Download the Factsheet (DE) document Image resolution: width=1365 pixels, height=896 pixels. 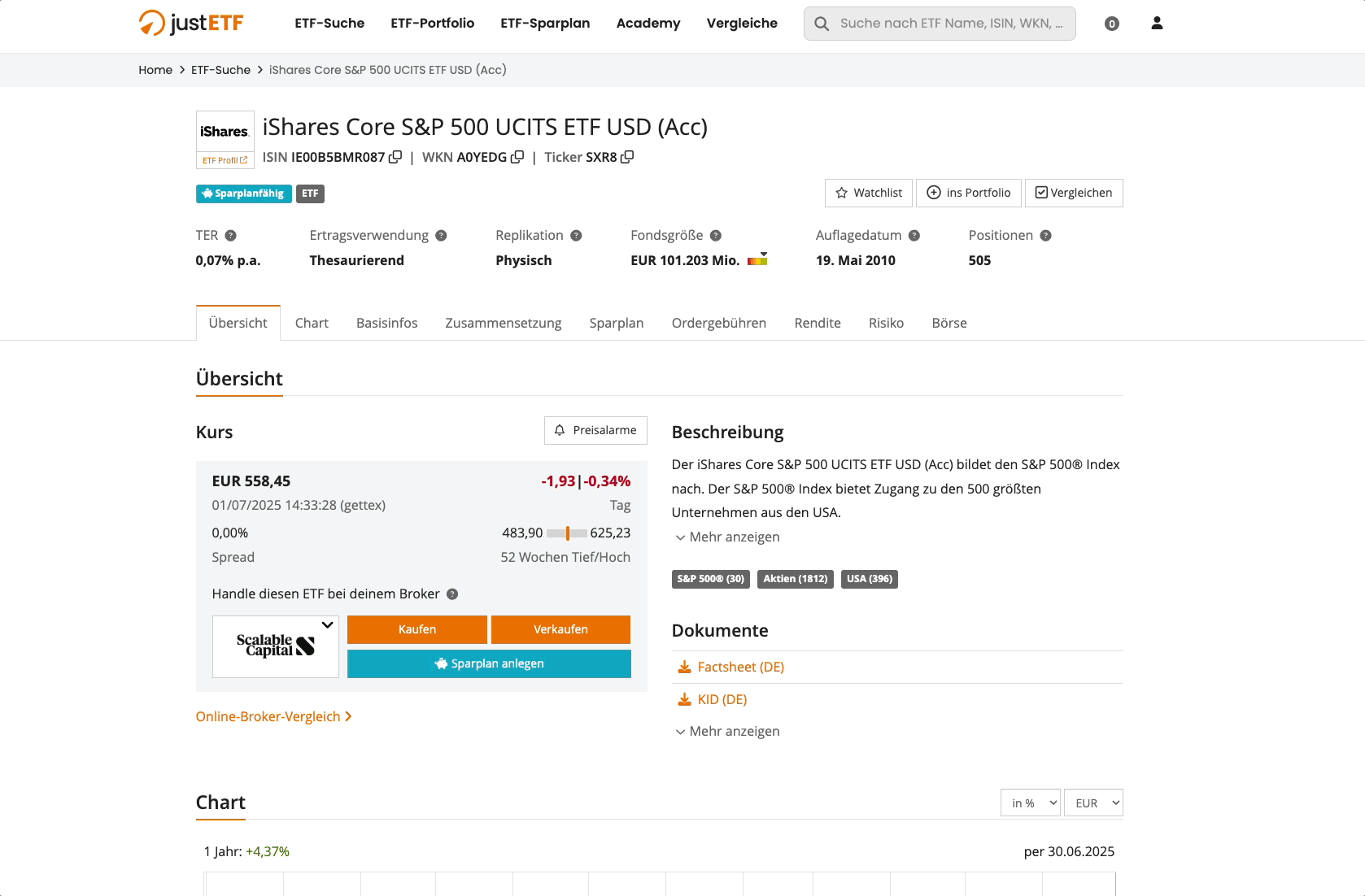pyautogui.click(x=740, y=667)
